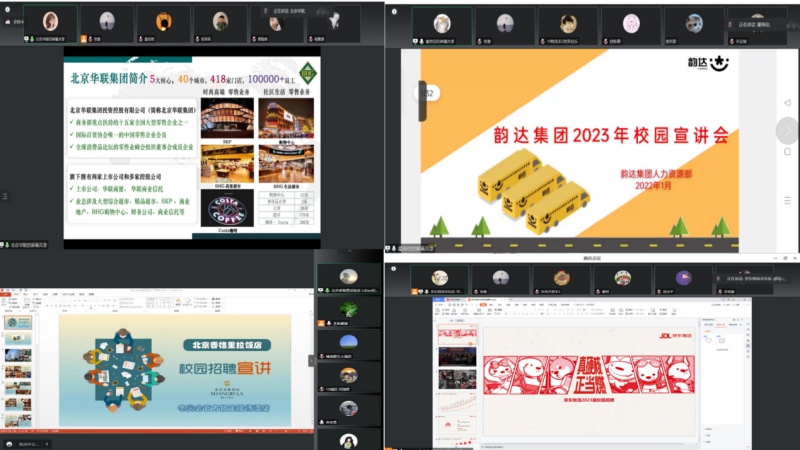Open the list icon on 北京华联 meeting's edge
Screen dimensions: 800x450
pyautogui.click(x=5, y=196)
